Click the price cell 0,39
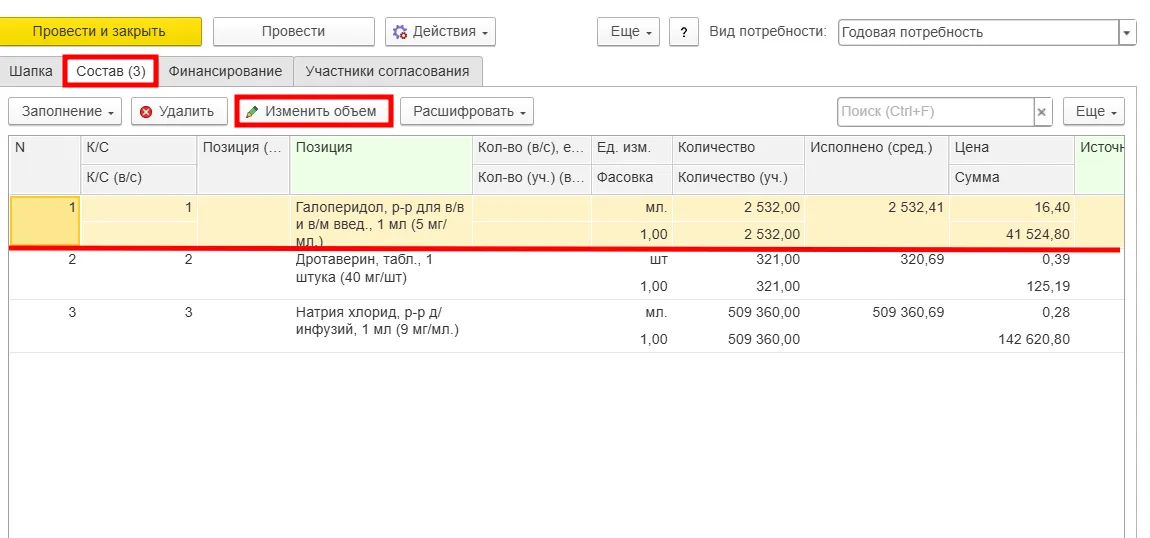 (x=1011, y=259)
